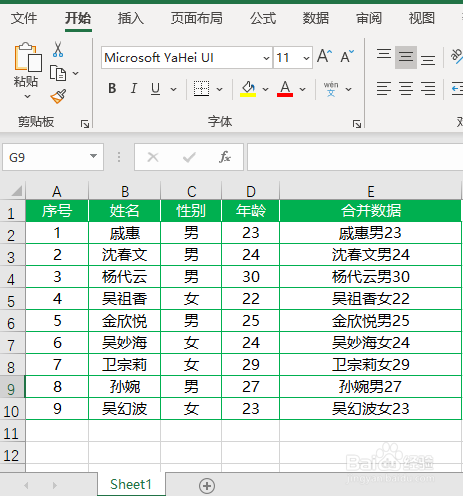Screen dimensions: 463x496
Task: Expand the Name Box dropdown
Action: (x=94, y=156)
